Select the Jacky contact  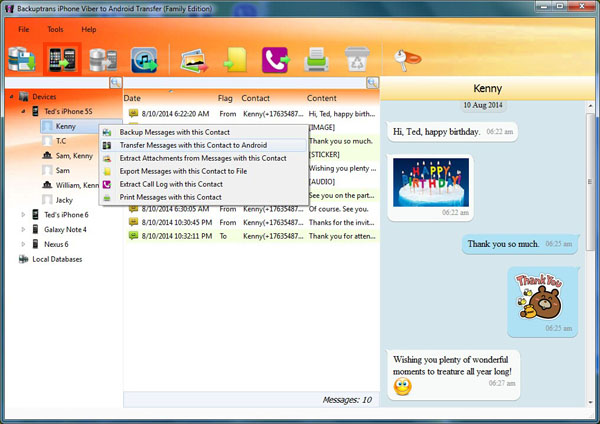(64, 200)
